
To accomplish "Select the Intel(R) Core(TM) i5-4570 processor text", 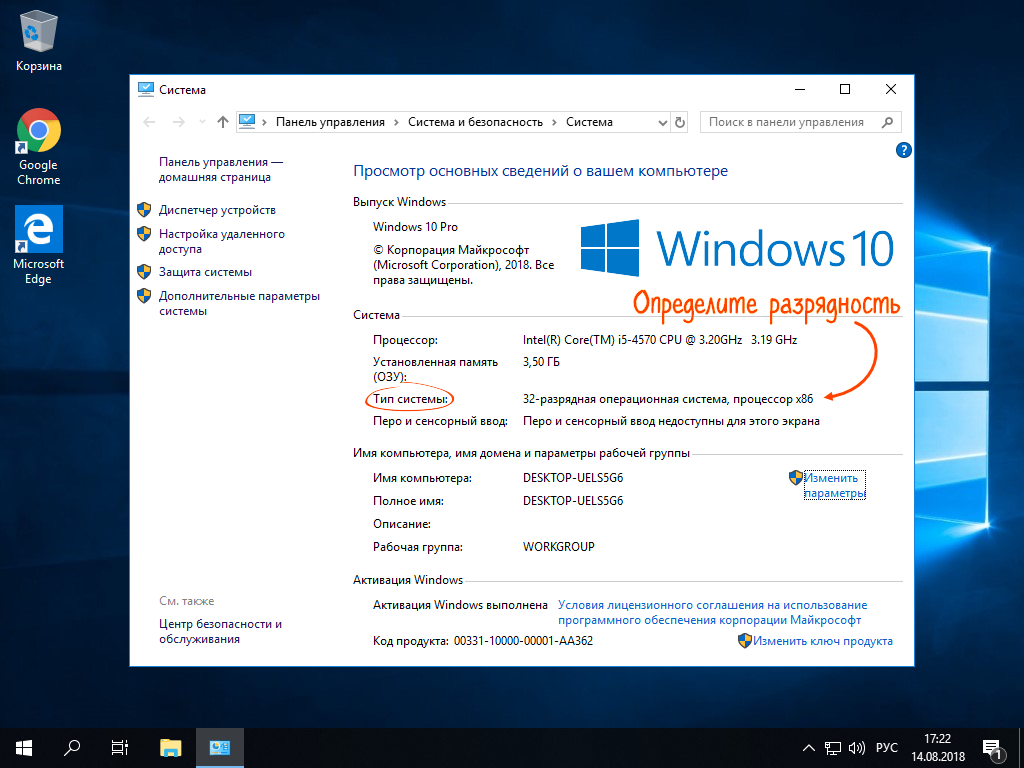I will click(660, 340).
